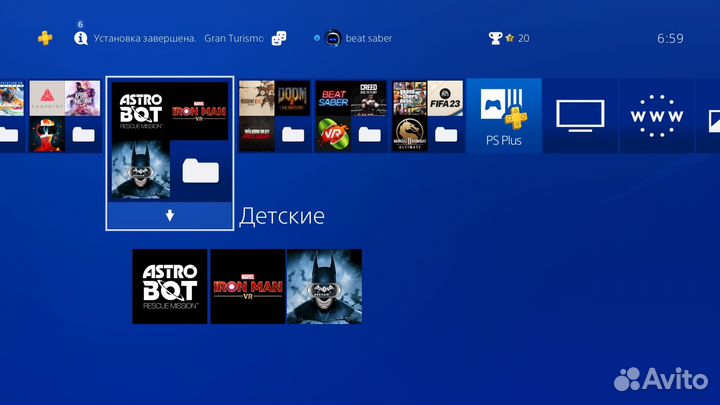Select the Superhot VR tile in folder
720x405 pixels.
(47, 134)
